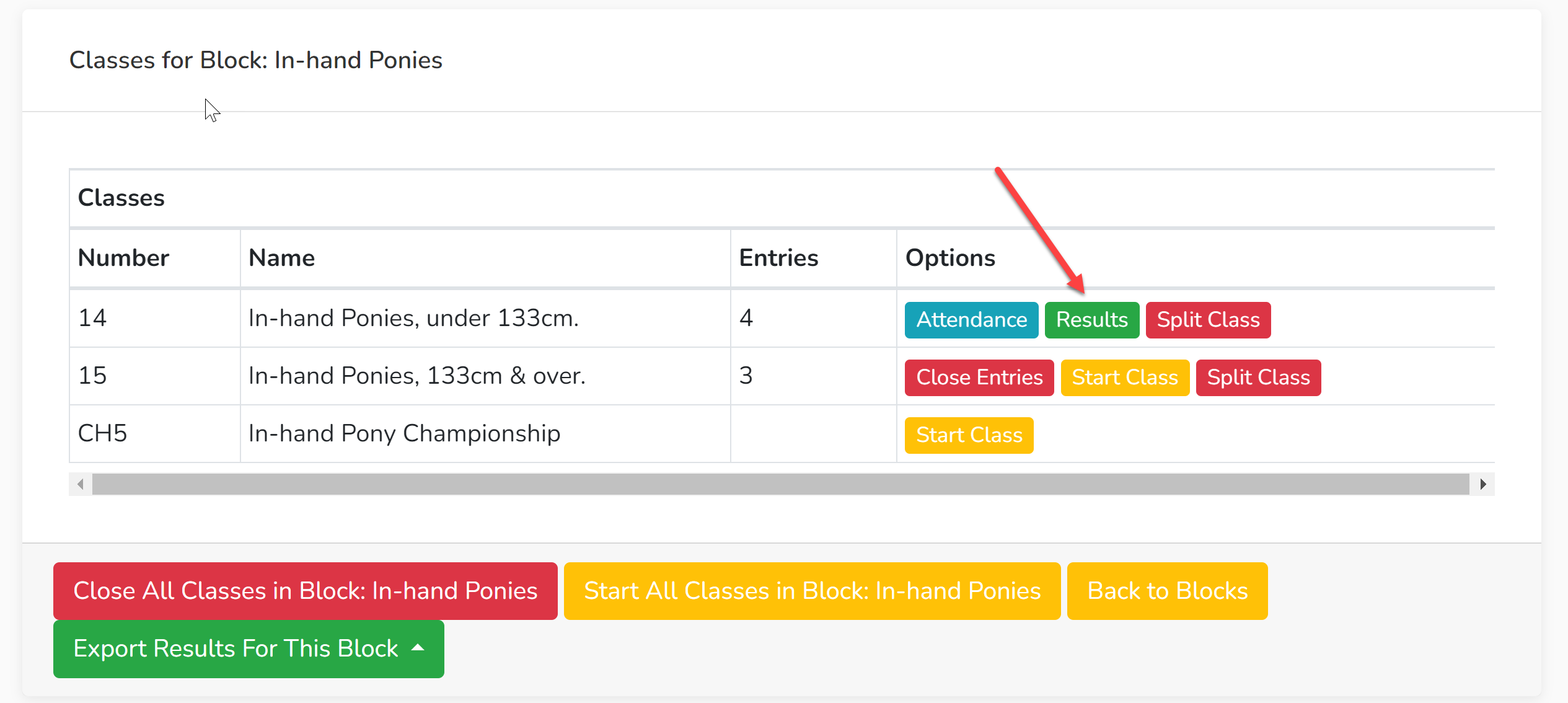Click the dropdown caret on Export Results button
Image resolution: width=1568 pixels, height=703 pixels.
418,648
